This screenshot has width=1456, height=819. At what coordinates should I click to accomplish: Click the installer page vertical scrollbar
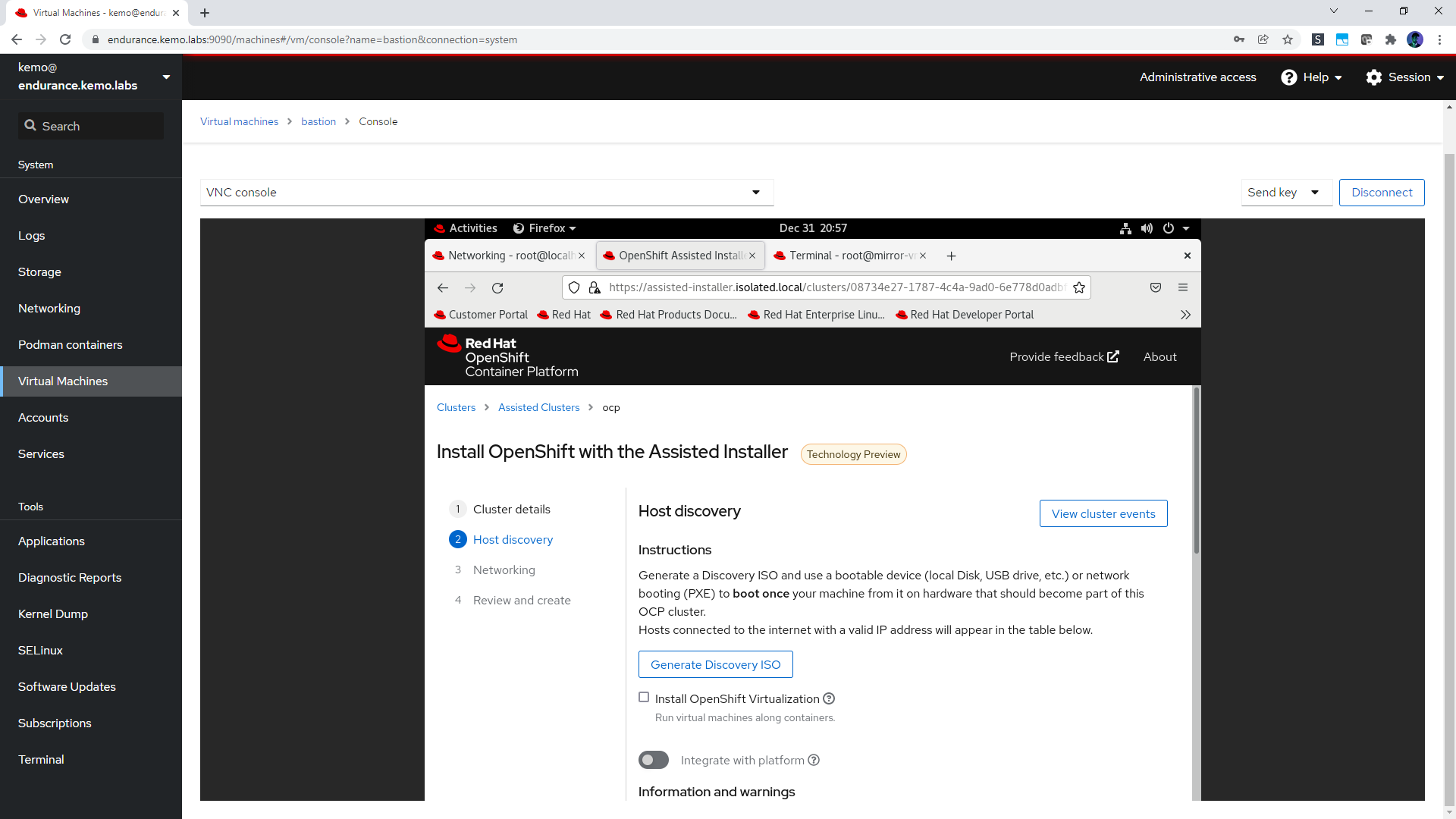(x=1197, y=470)
